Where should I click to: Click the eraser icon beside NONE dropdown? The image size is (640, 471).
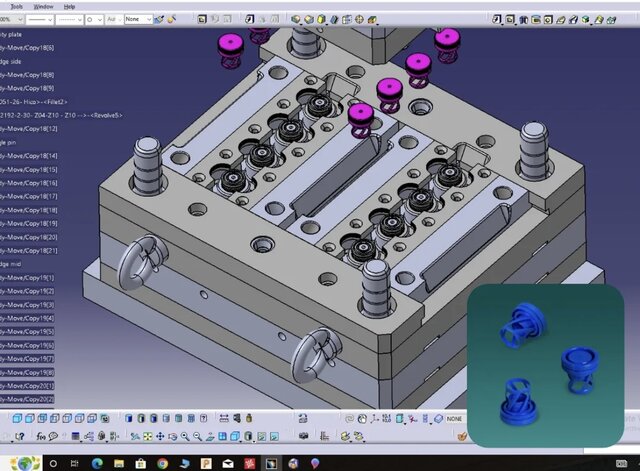[437, 419]
